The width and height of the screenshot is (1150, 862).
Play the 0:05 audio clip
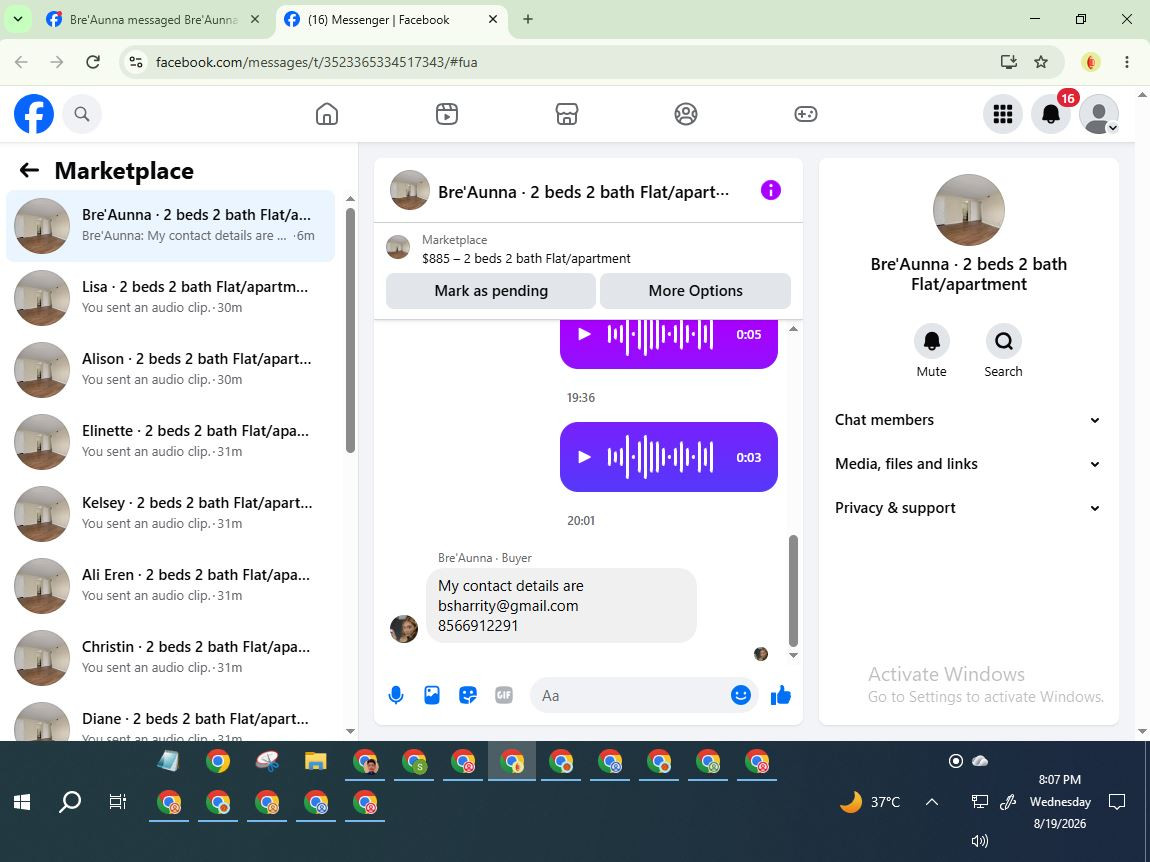(x=585, y=335)
